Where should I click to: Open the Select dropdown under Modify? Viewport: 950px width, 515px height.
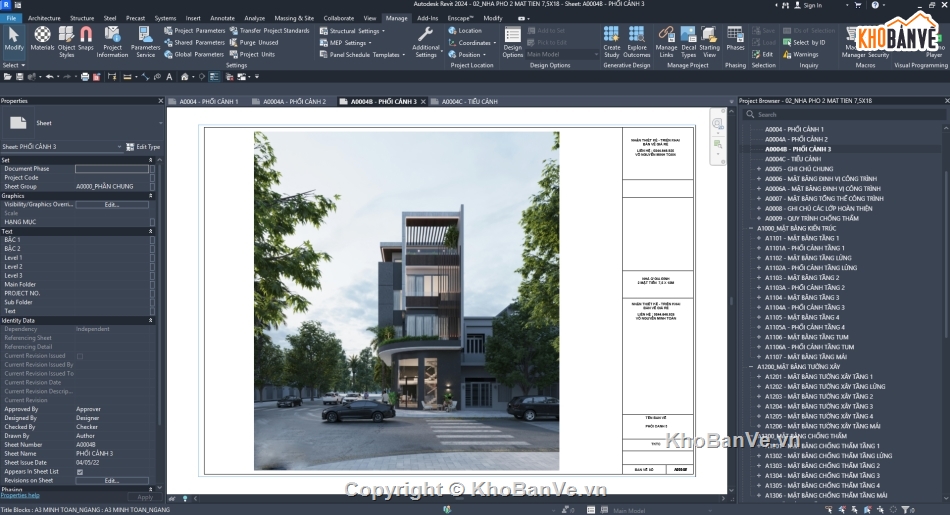[13, 65]
